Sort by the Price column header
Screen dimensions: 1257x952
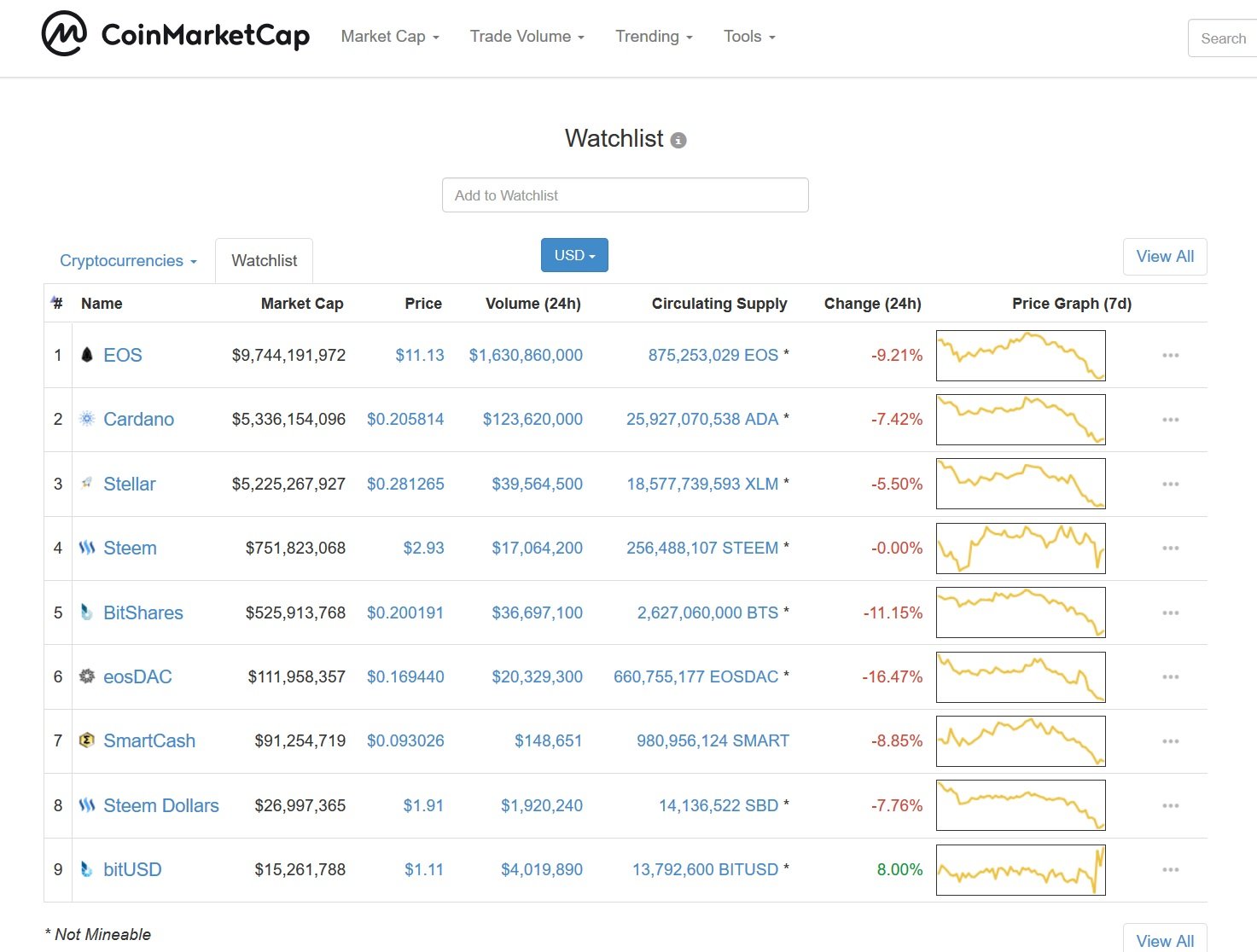(x=423, y=304)
